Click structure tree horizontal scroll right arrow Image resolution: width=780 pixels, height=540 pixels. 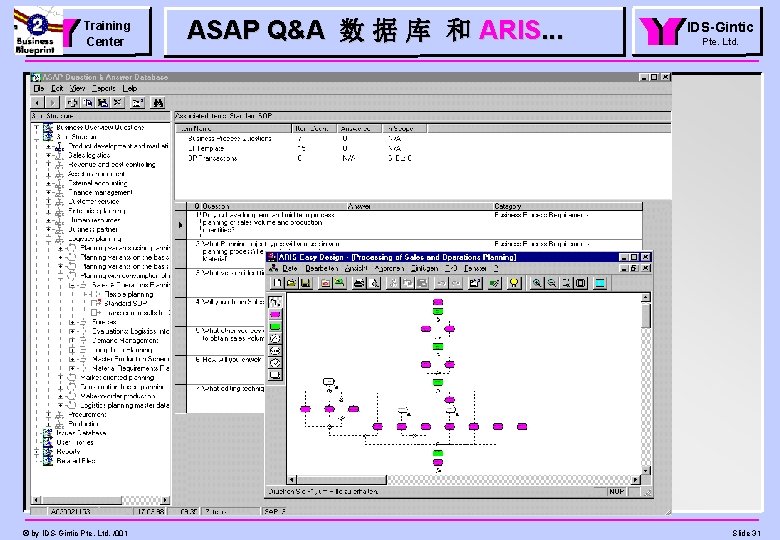click(165, 500)
